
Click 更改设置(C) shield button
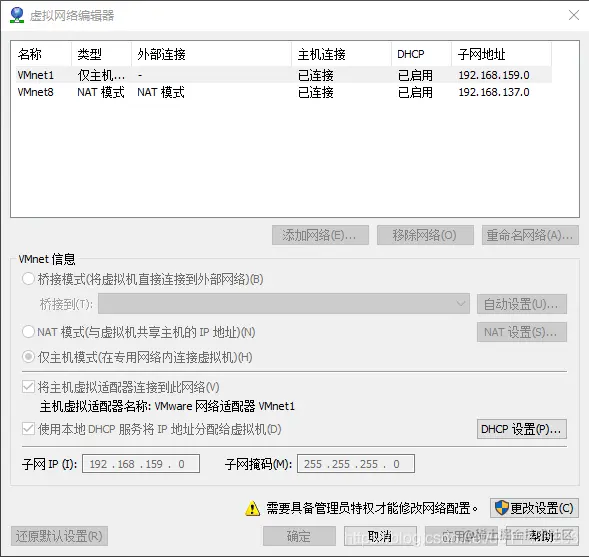[534, 508]
